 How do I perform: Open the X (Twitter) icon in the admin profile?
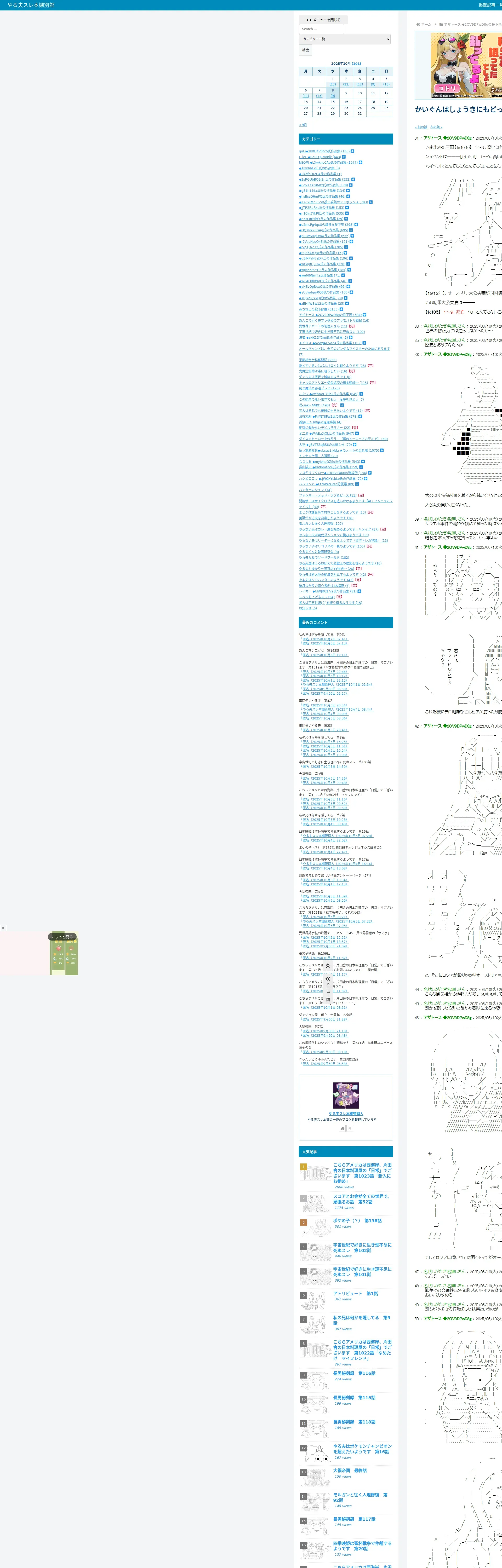point(350,1128)
